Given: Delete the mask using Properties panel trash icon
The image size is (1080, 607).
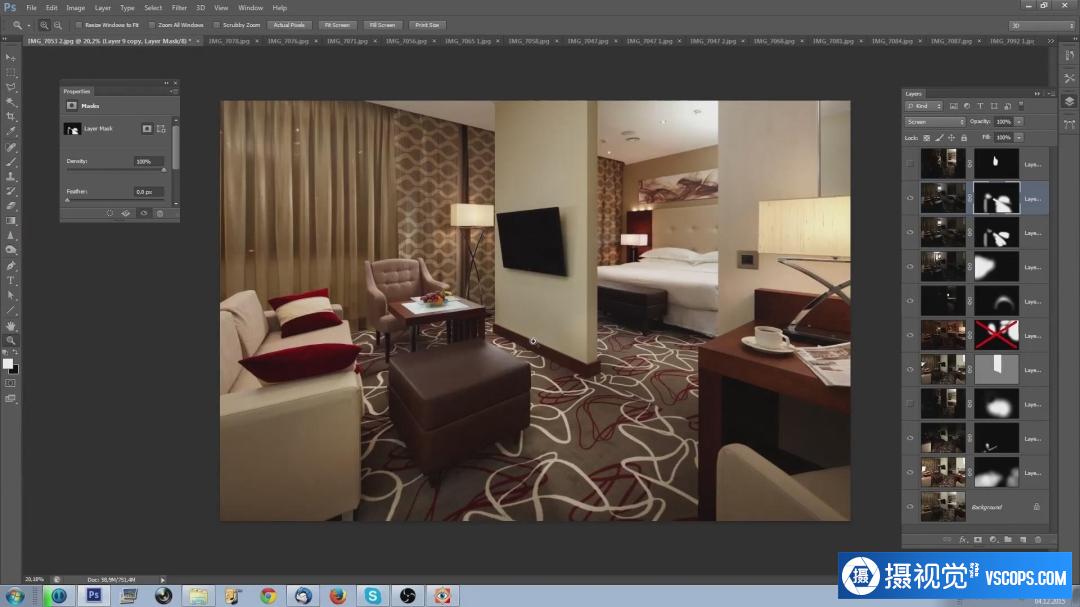Looking at the screenshot, I should [160, 214].
